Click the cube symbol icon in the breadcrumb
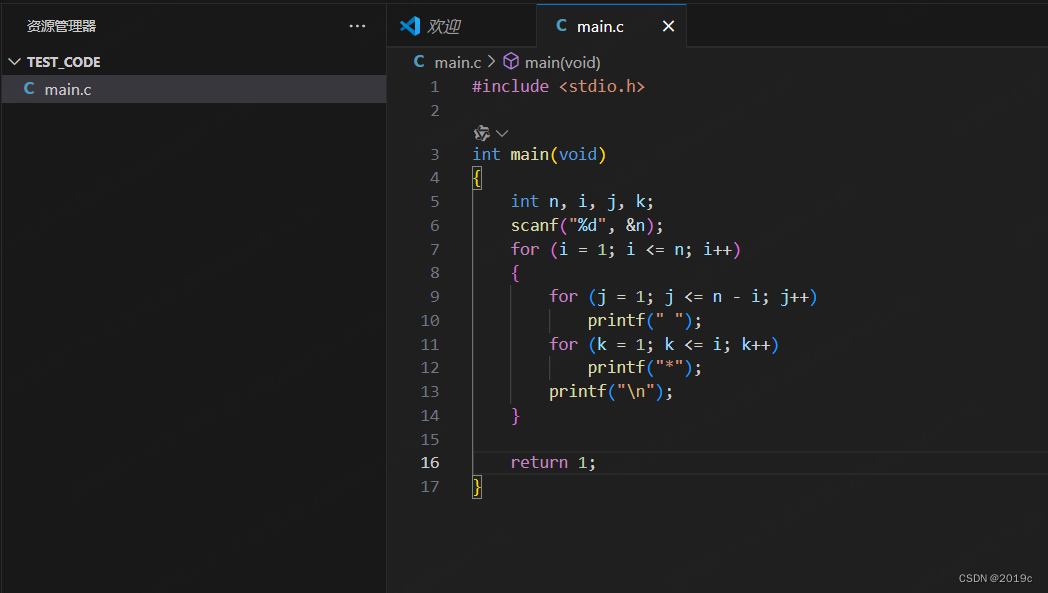 [510, 61]
